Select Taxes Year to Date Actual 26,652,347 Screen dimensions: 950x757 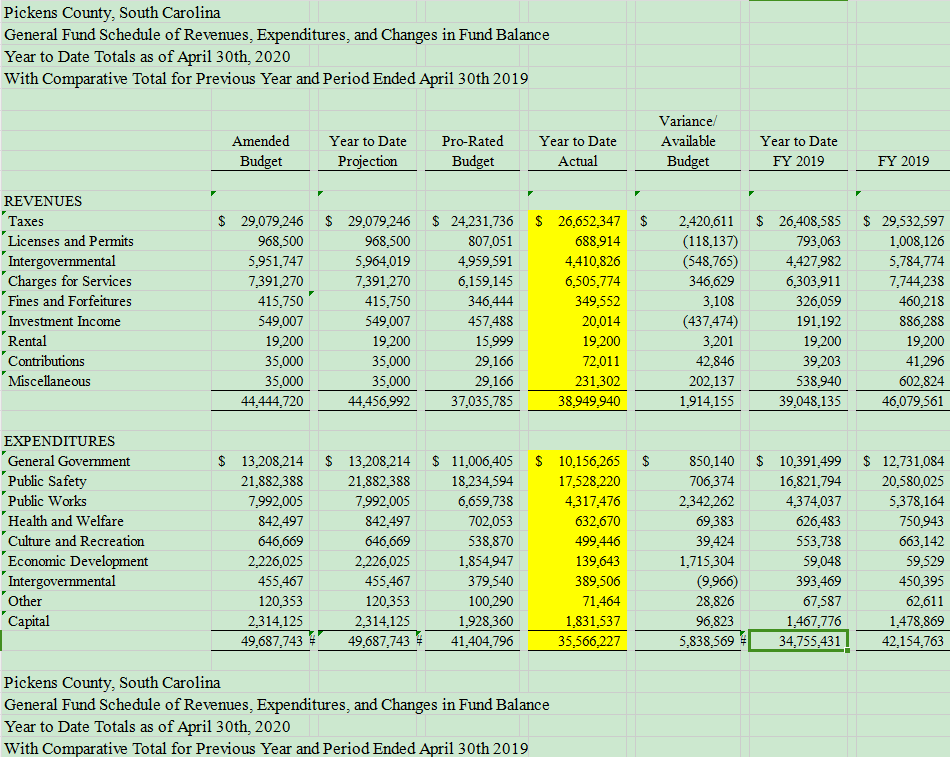589,221
